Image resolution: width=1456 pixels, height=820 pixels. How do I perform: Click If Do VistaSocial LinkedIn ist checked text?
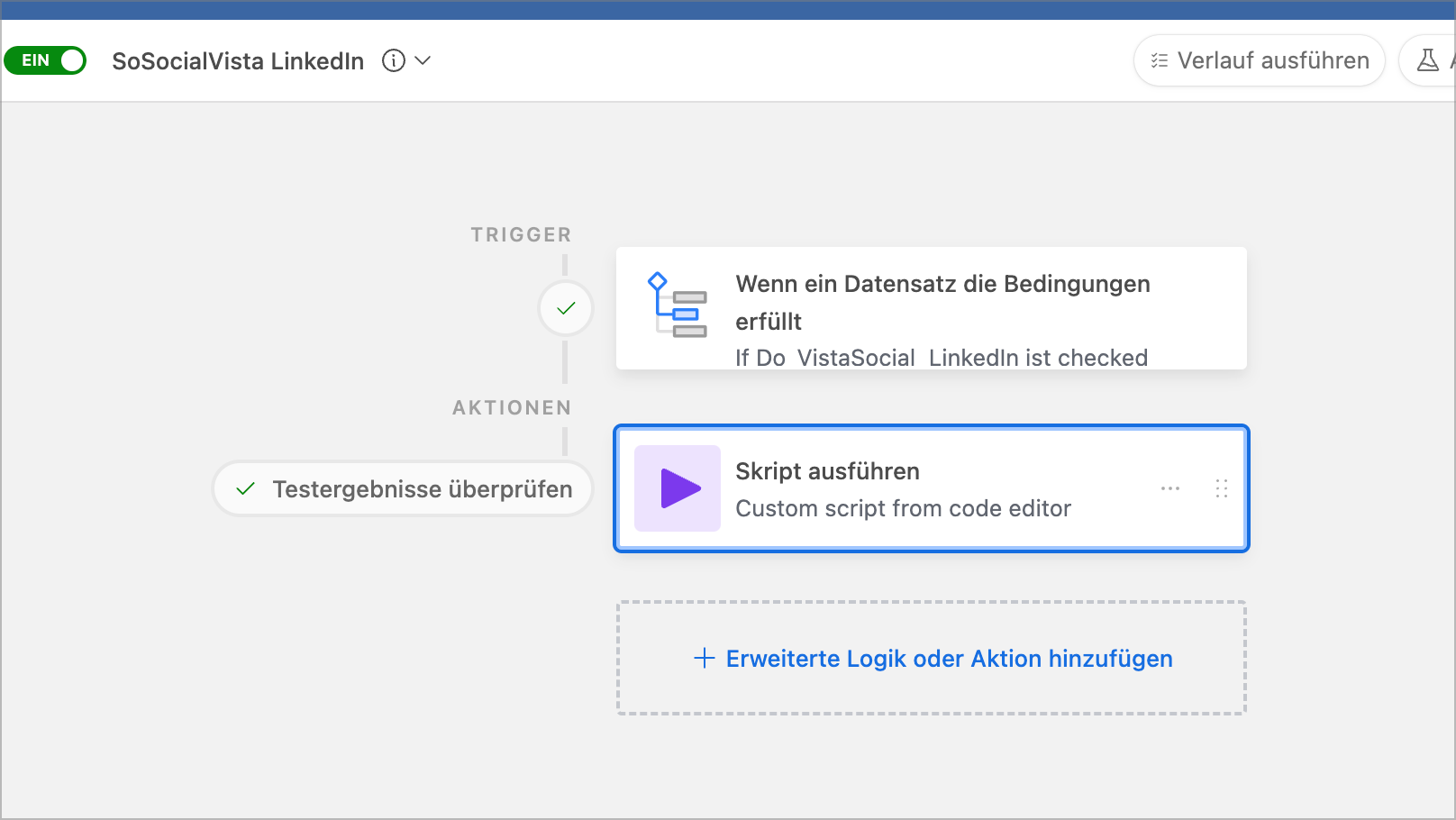[x=942, y=358]
